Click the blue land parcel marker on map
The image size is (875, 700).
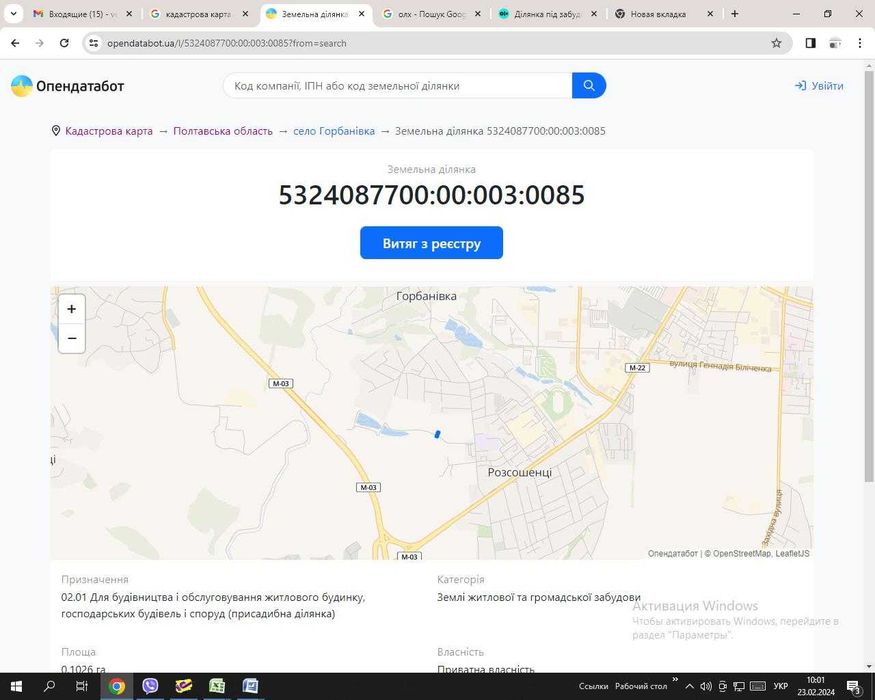click(x=438, y=434)
